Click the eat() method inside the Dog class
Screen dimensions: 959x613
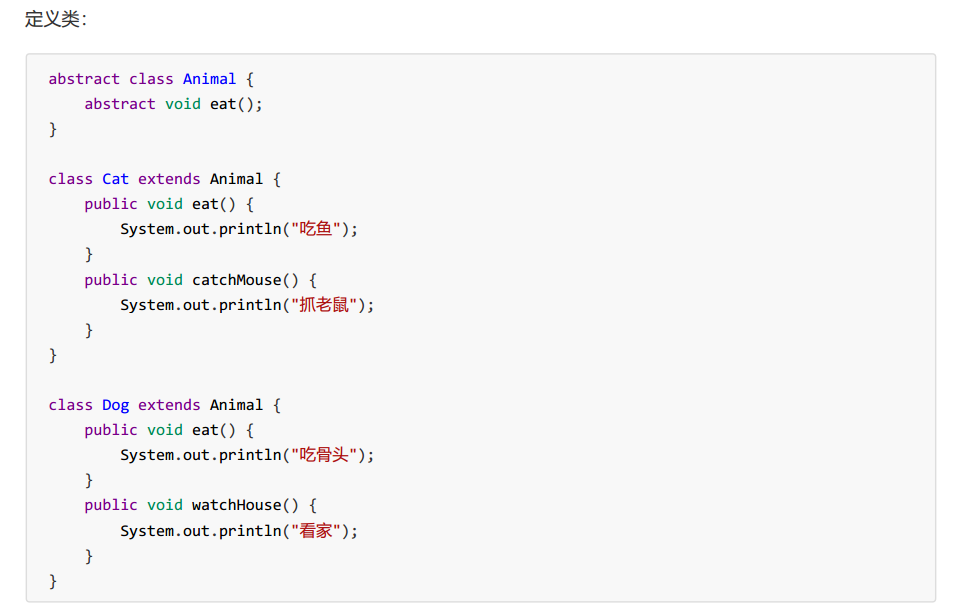click(x=213, y=430)
